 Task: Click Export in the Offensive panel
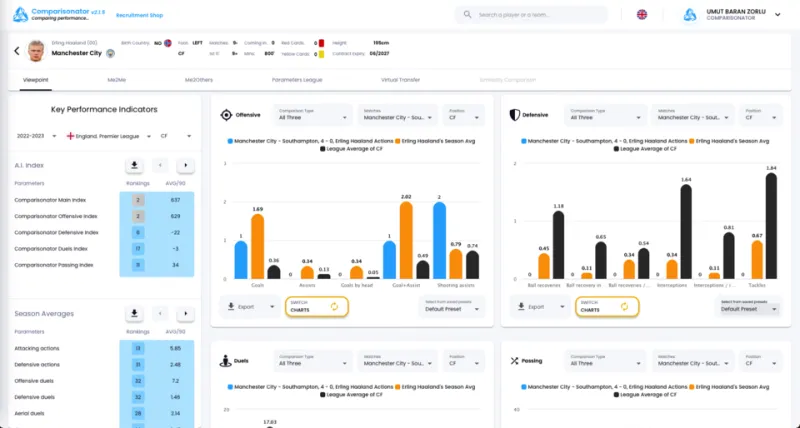point(251,307)
